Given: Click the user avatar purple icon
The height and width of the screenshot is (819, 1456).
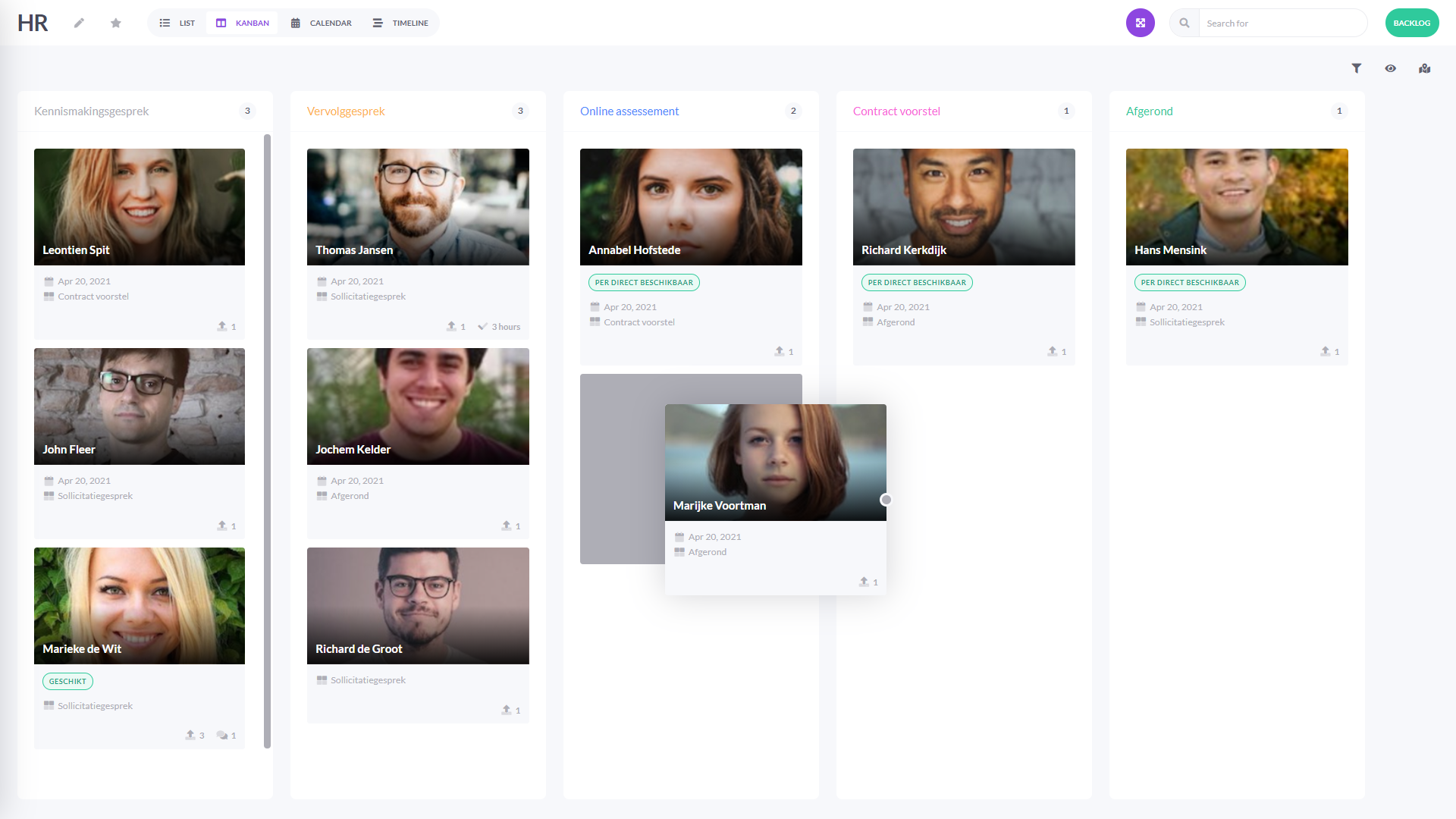Looking at the screenshot, I should tap(1140, 22).
